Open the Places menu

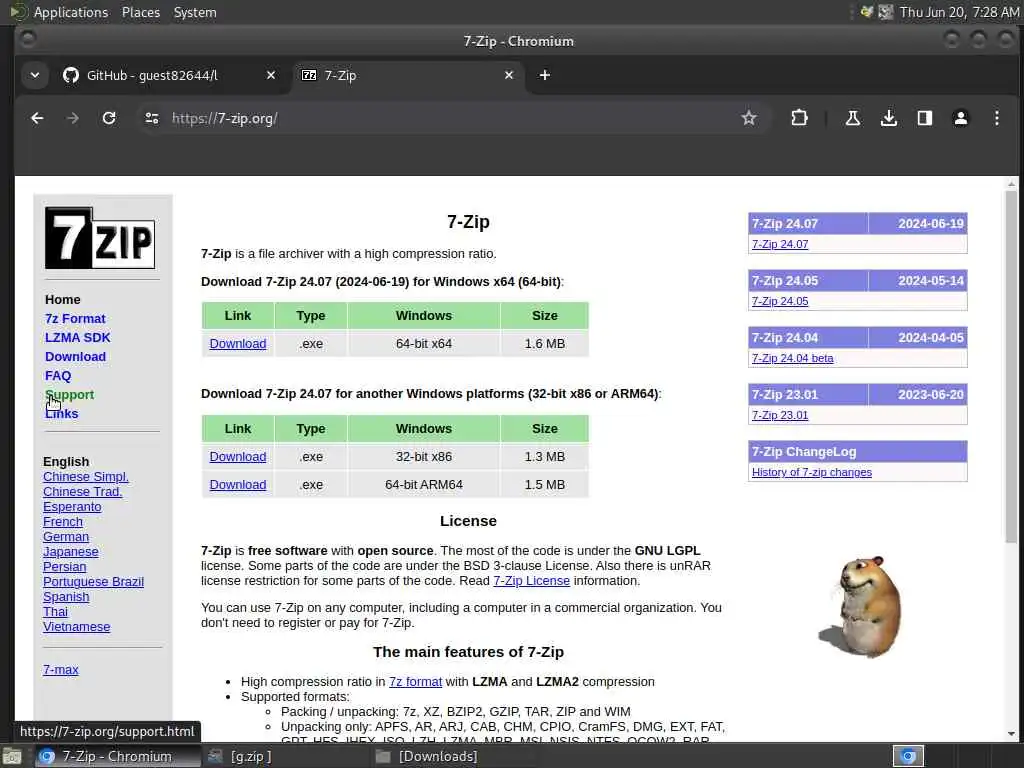(x=140, y=12)
